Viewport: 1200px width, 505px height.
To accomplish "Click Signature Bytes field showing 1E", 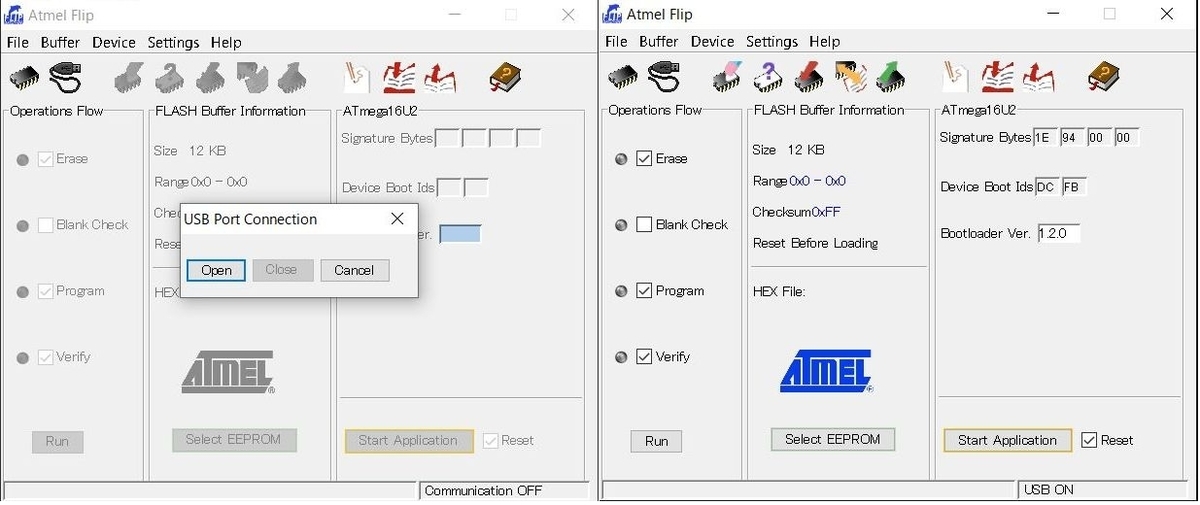I will click(x=1044, y=138).
